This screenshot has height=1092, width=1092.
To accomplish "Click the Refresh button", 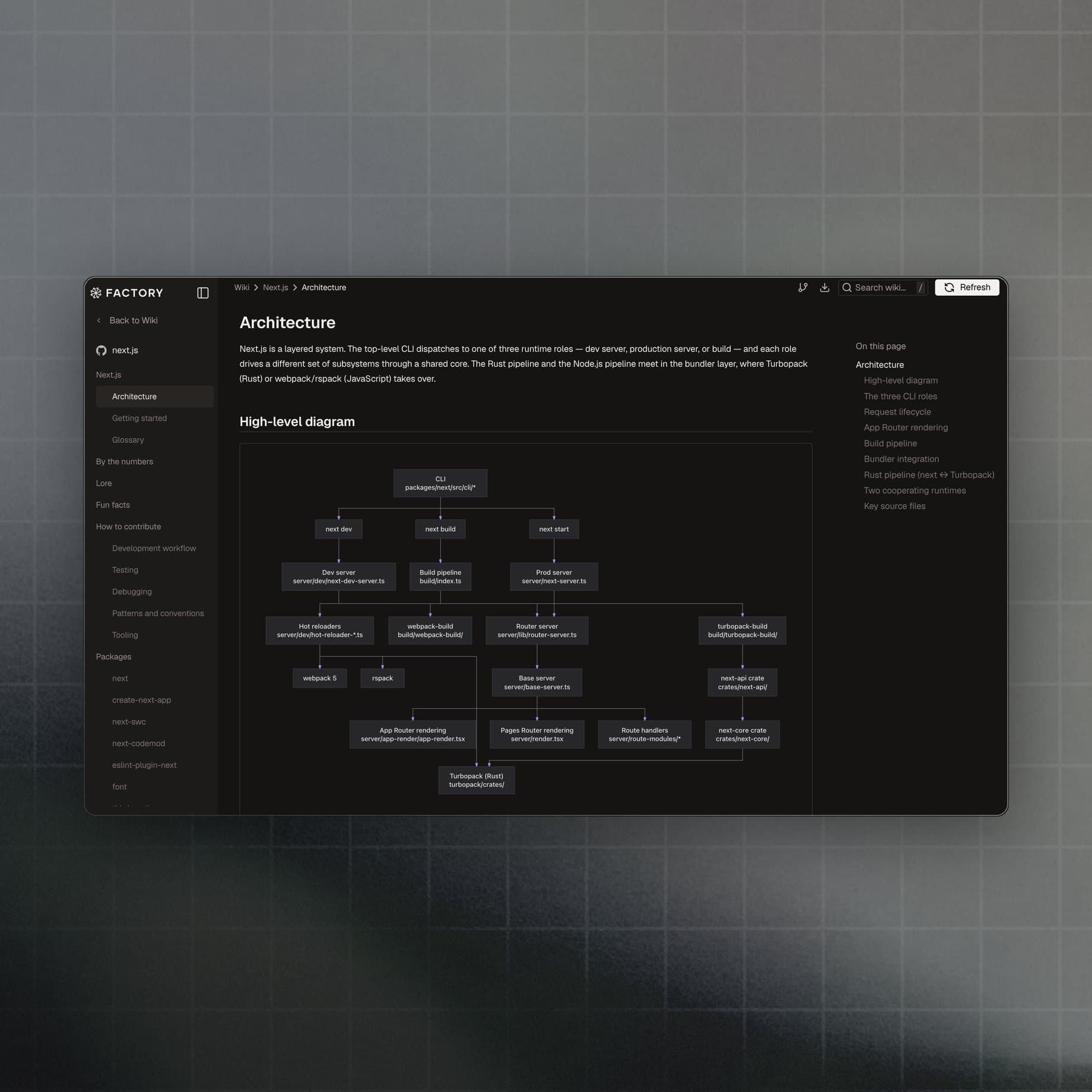I will pos(967,287).
